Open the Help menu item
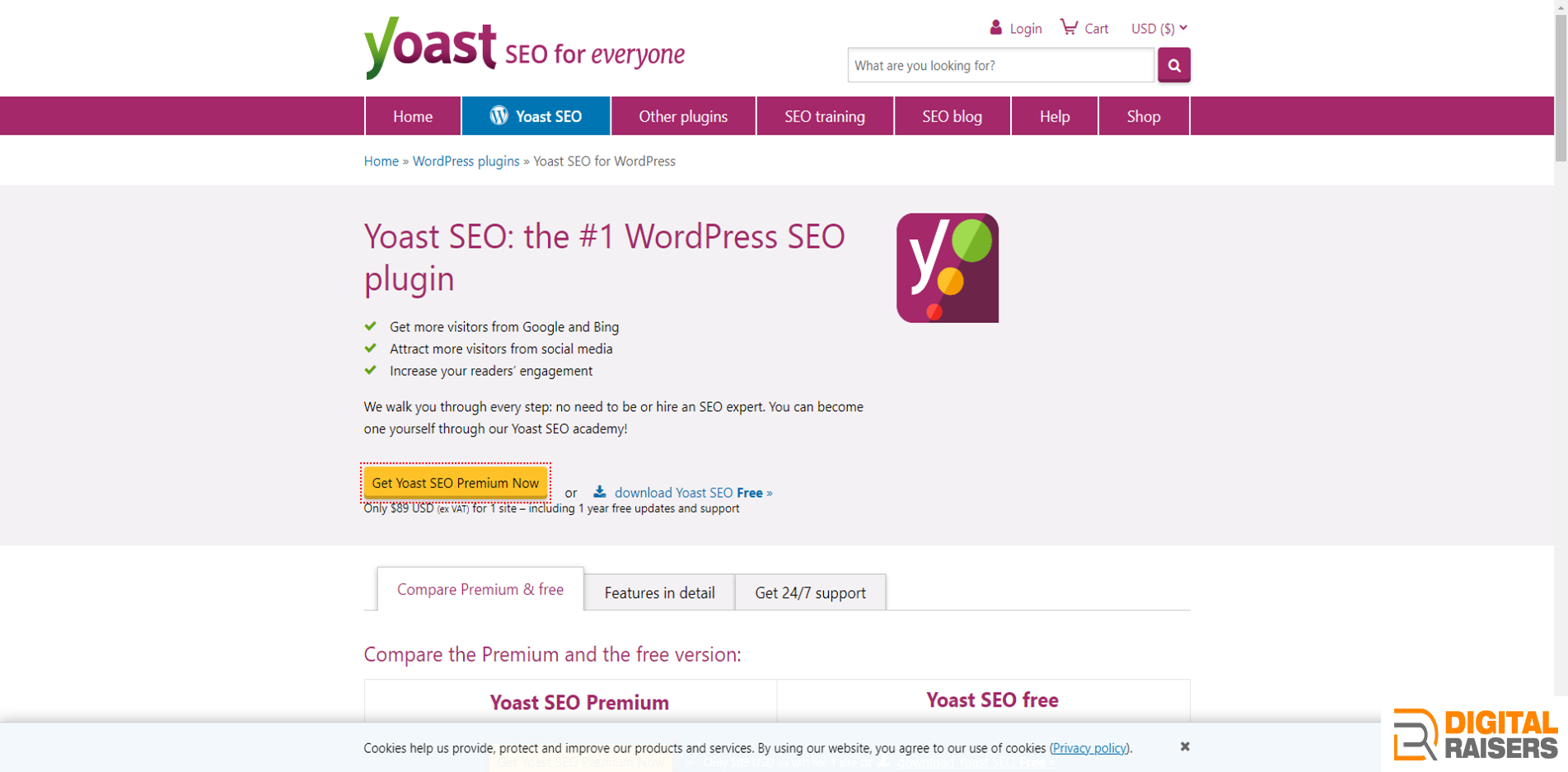Image resolution: width=1568 pixels, height=772 pixels. point(1055,116)
